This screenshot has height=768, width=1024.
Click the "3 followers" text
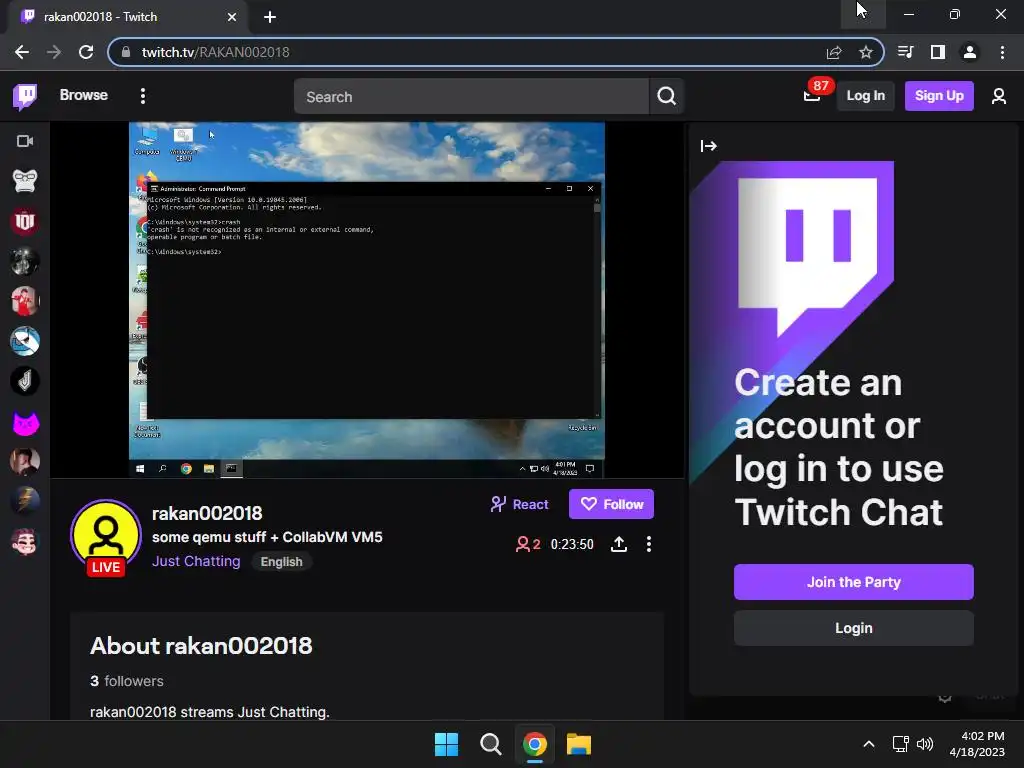(x=127, y=681)
